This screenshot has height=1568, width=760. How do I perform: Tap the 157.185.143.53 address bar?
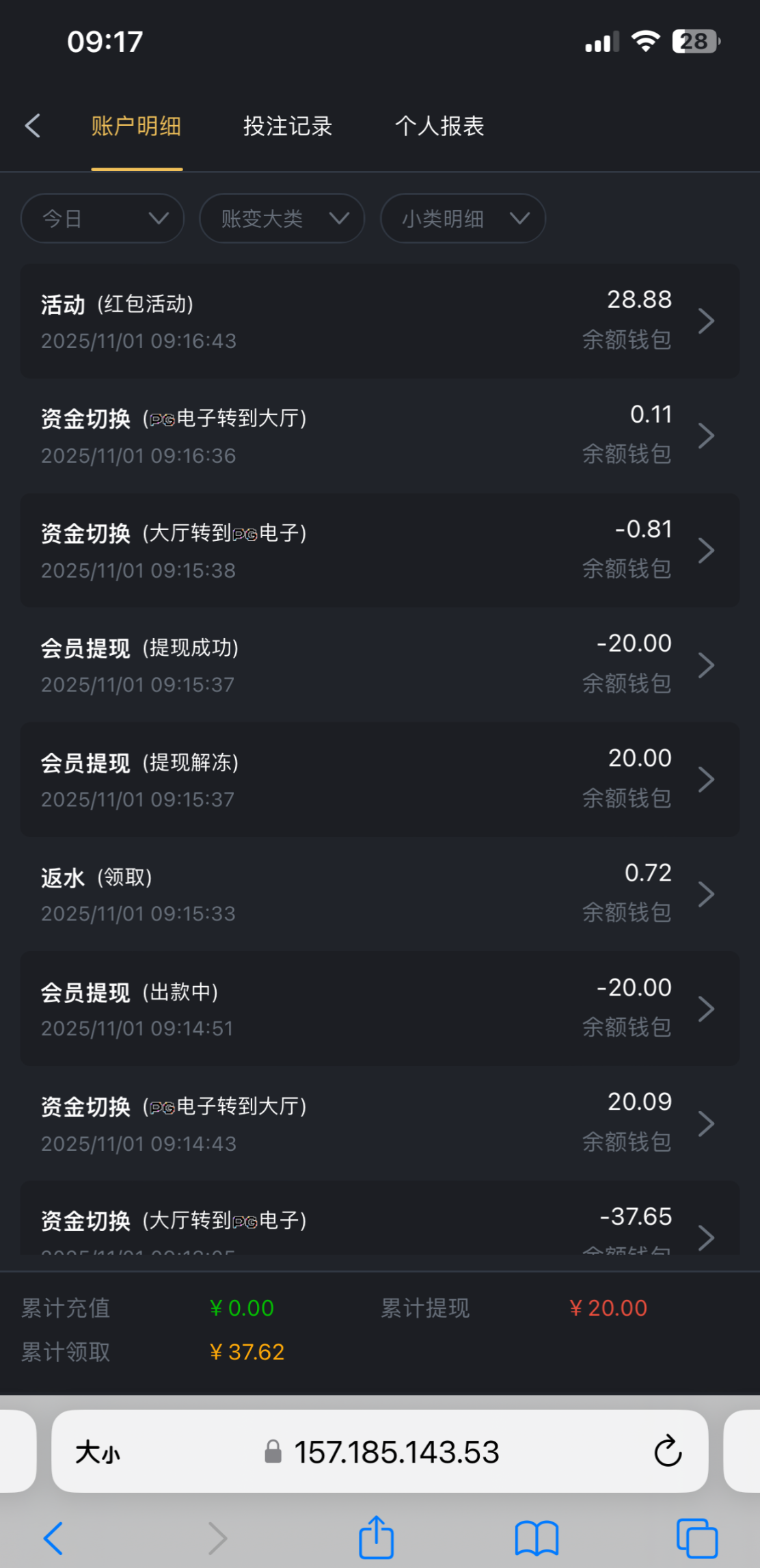click(x=396, y=1452)
